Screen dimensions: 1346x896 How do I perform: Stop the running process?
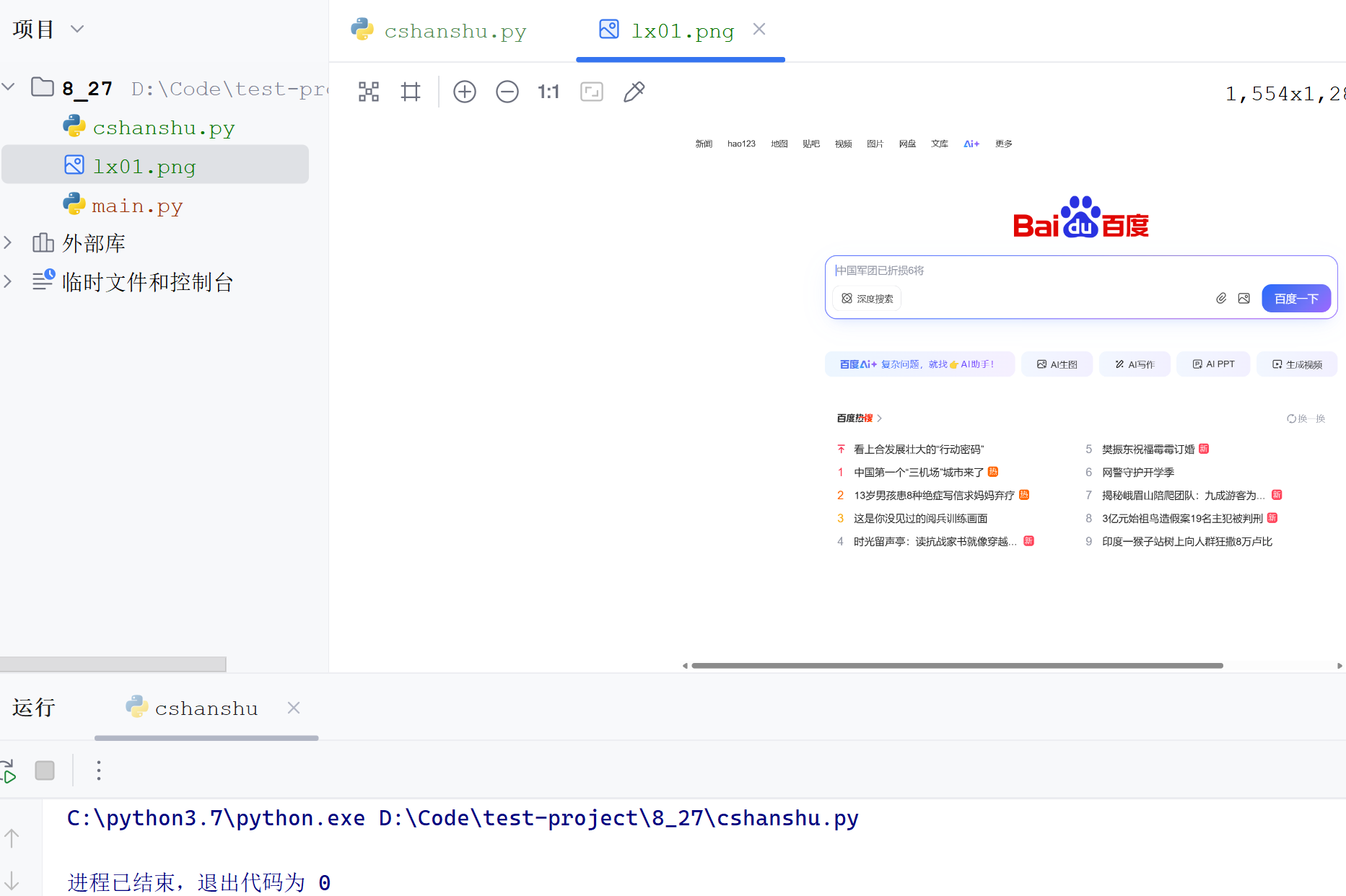[45, 770]
